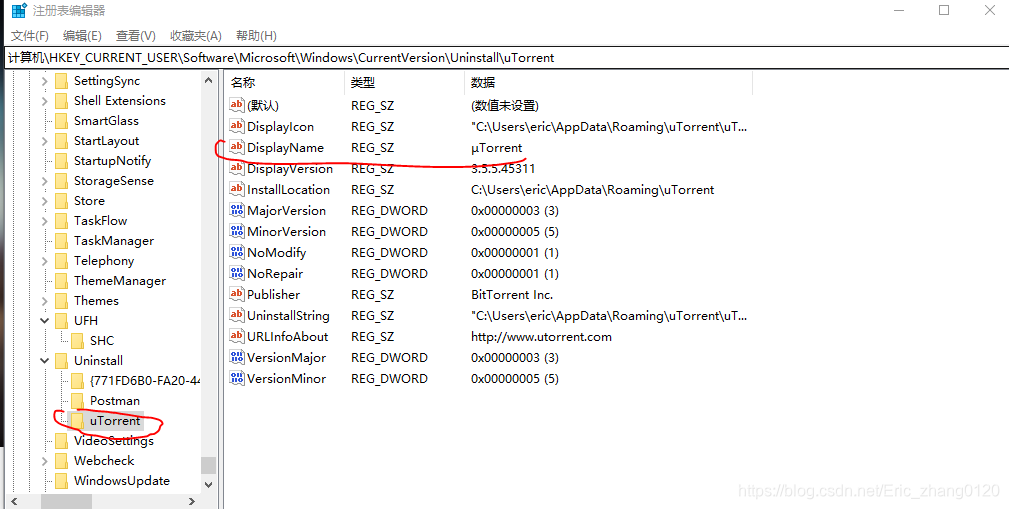Select the uTorrent folder icon
This screenshot has height=509, width=1009.
[78, 421]
